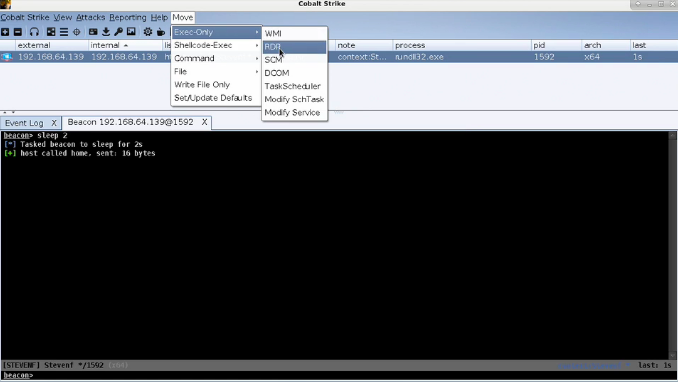Image resolution: width=678 pixels, height=382 pixels.
Task: Click the console vertical scrollbar
Action: (x=672, y=245)
